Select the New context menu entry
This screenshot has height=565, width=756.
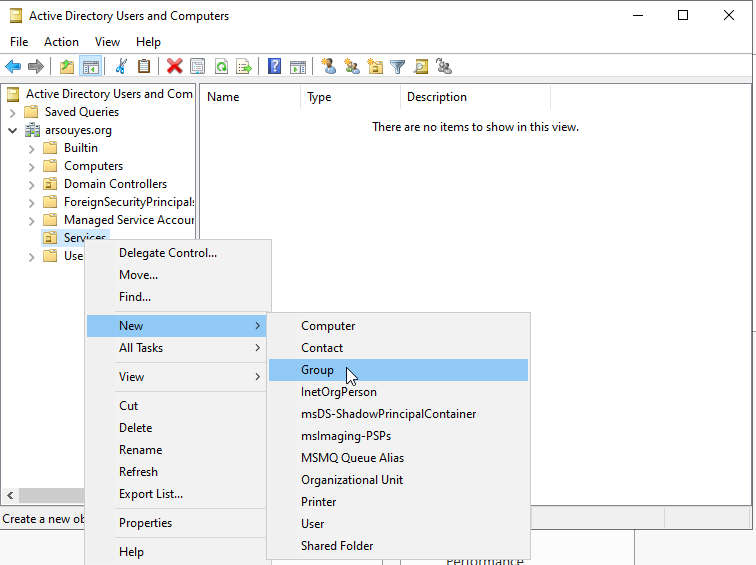(x=176, y=326)
